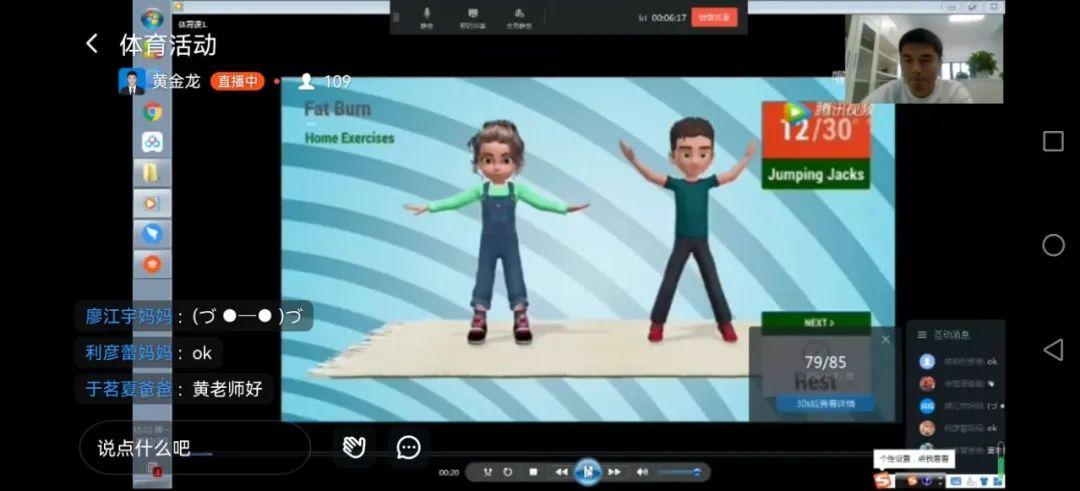Toggle mute speaker icon in player
The height and width of the screenshot is (491, 1080).
tap(642, 472)
